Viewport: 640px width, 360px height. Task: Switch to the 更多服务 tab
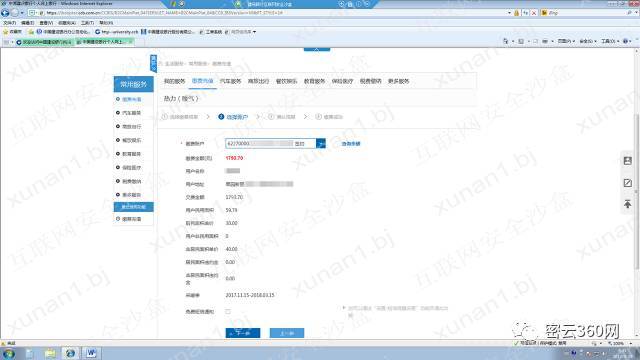click(x=398, y=81)
